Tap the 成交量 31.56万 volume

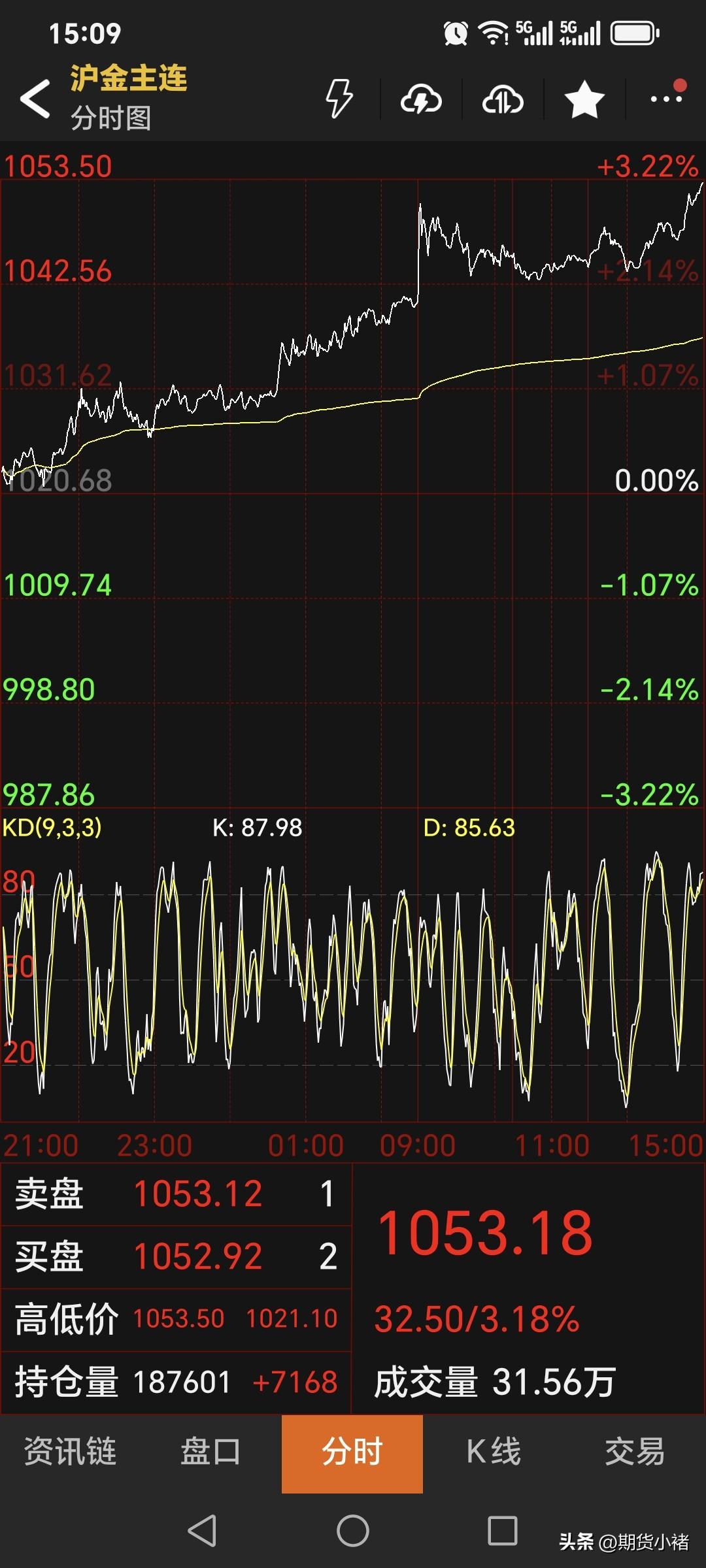(x=495, y=1382)
